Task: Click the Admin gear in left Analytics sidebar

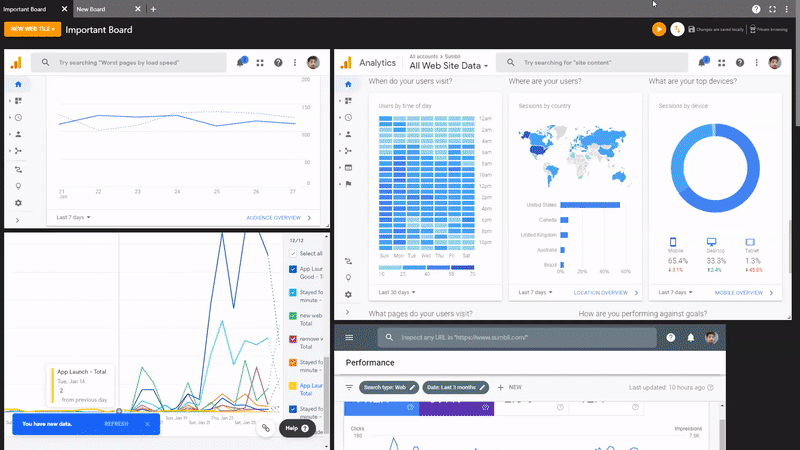Action: click(17, 203)
